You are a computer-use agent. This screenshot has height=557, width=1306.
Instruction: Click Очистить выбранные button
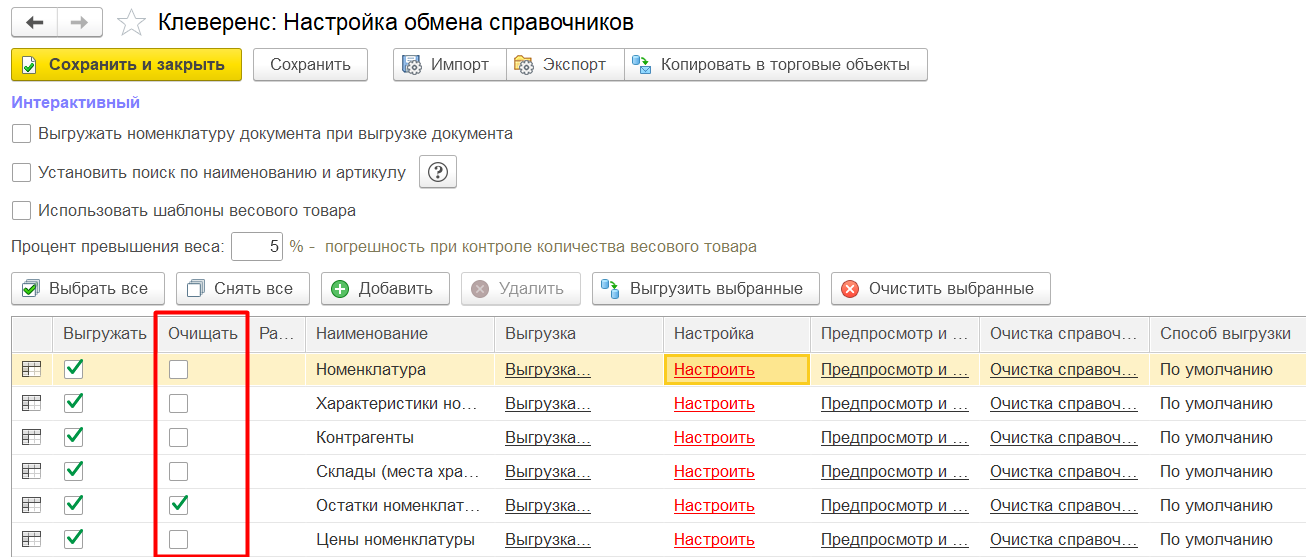940,288
